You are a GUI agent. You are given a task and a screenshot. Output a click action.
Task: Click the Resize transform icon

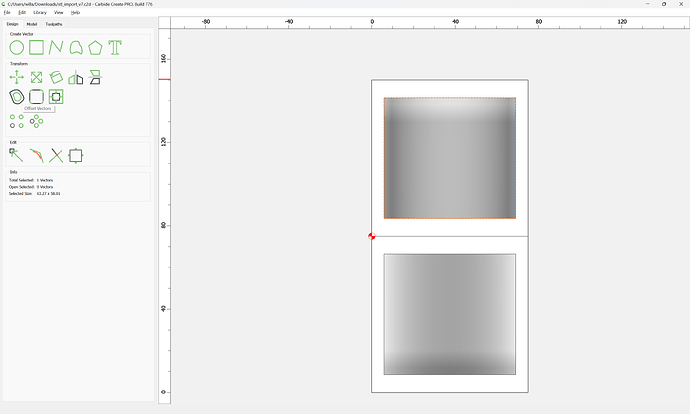(36, 77)
